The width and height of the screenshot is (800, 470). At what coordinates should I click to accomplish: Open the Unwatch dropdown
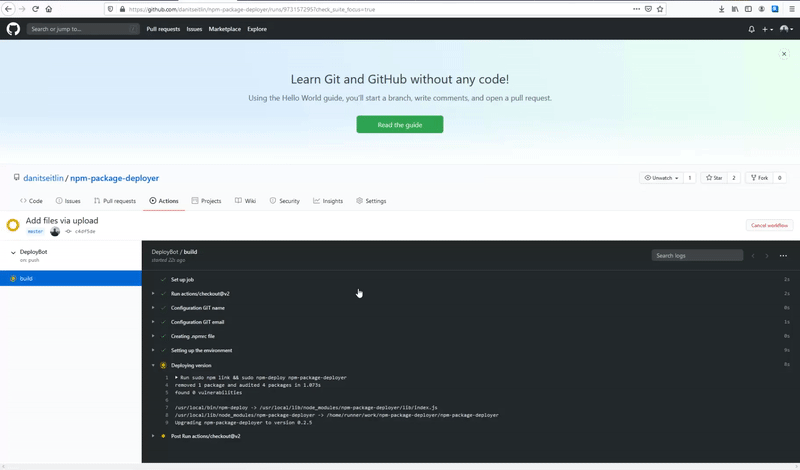661,178
